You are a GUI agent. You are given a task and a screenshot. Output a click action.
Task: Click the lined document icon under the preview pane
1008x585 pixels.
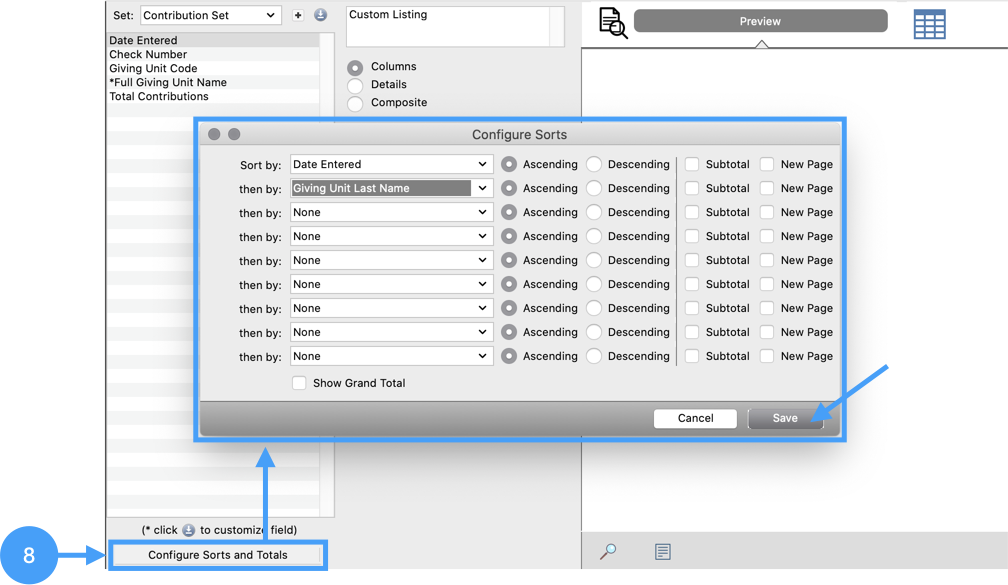tap(662, 551)
